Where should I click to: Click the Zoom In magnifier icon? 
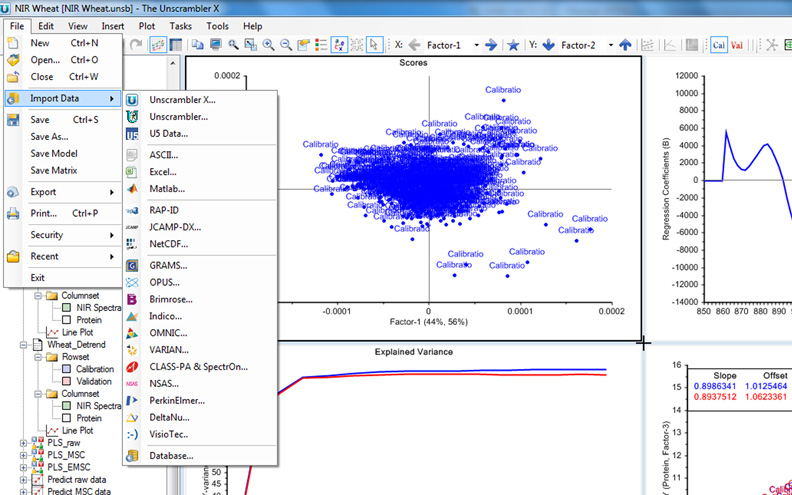tap(268, 44)
